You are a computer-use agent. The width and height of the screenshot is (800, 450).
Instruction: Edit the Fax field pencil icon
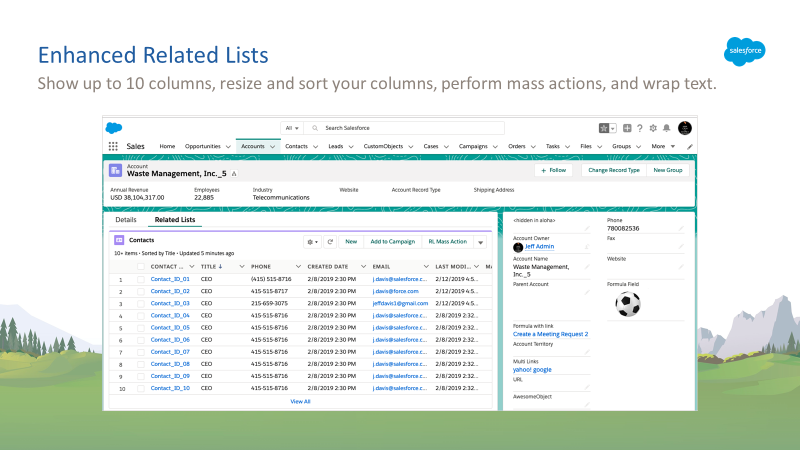pos(681,246)
